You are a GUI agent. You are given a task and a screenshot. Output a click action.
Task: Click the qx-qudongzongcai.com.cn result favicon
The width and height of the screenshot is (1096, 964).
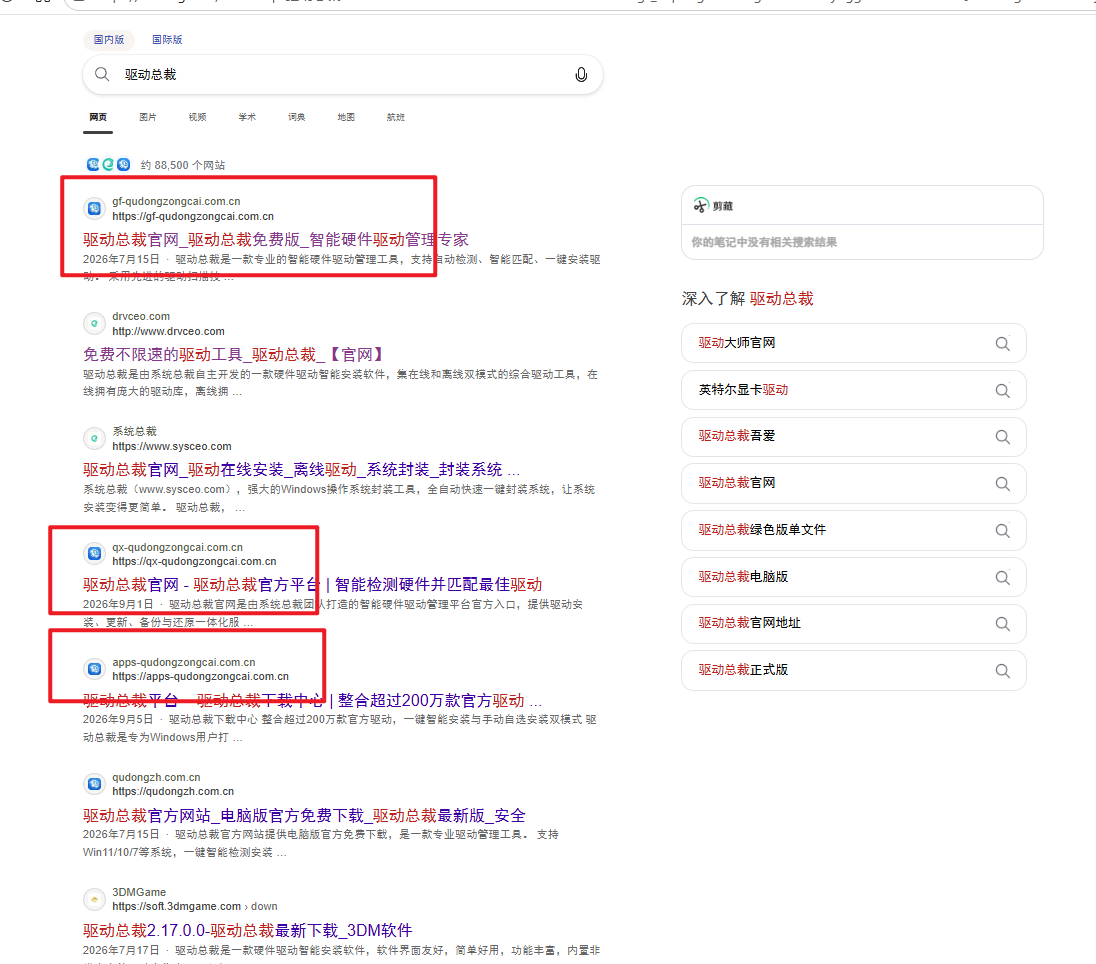[x=94, y=554]
